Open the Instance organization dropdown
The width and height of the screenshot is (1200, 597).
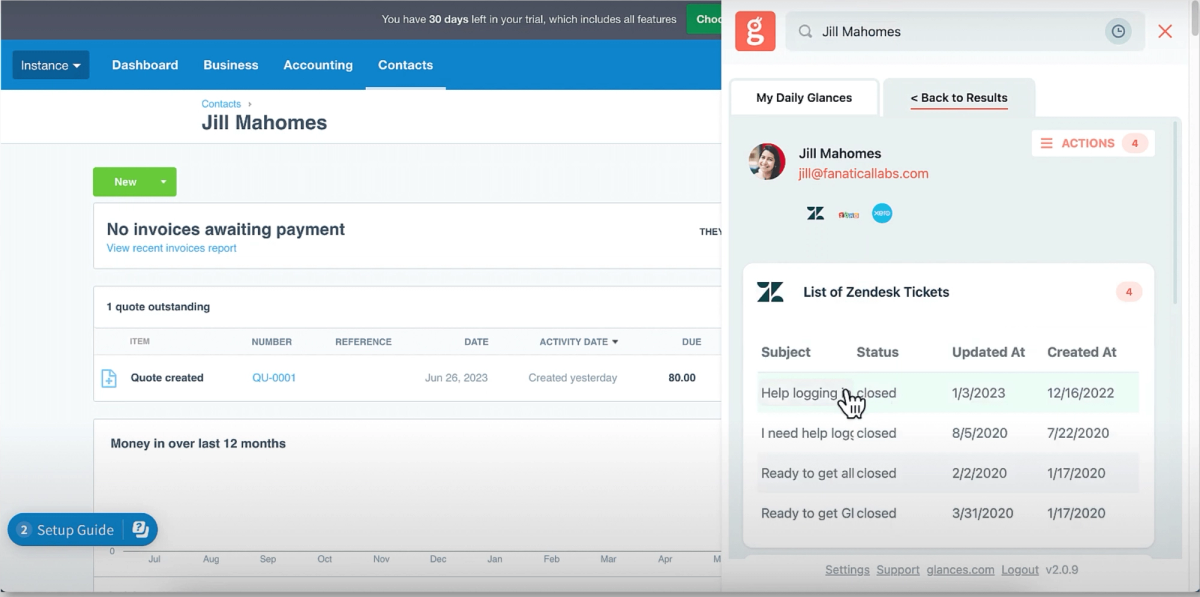click(x=51, y=65)
